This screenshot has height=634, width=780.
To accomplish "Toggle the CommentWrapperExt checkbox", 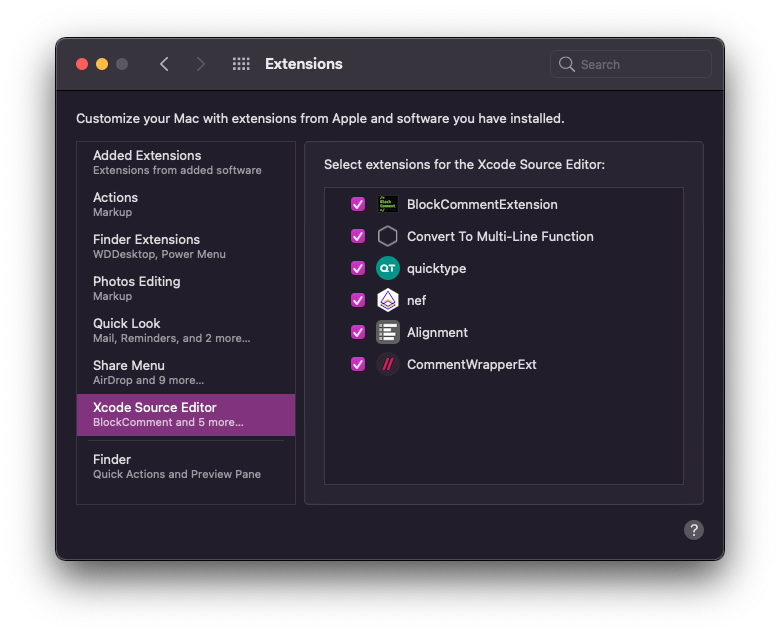I will click(358, 364).
